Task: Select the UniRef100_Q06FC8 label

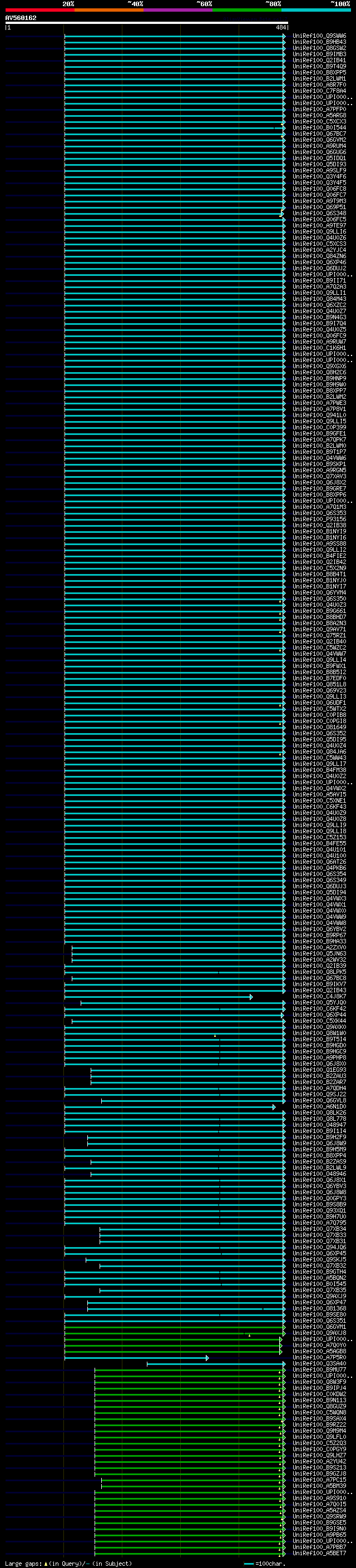Action: (319, 189)
